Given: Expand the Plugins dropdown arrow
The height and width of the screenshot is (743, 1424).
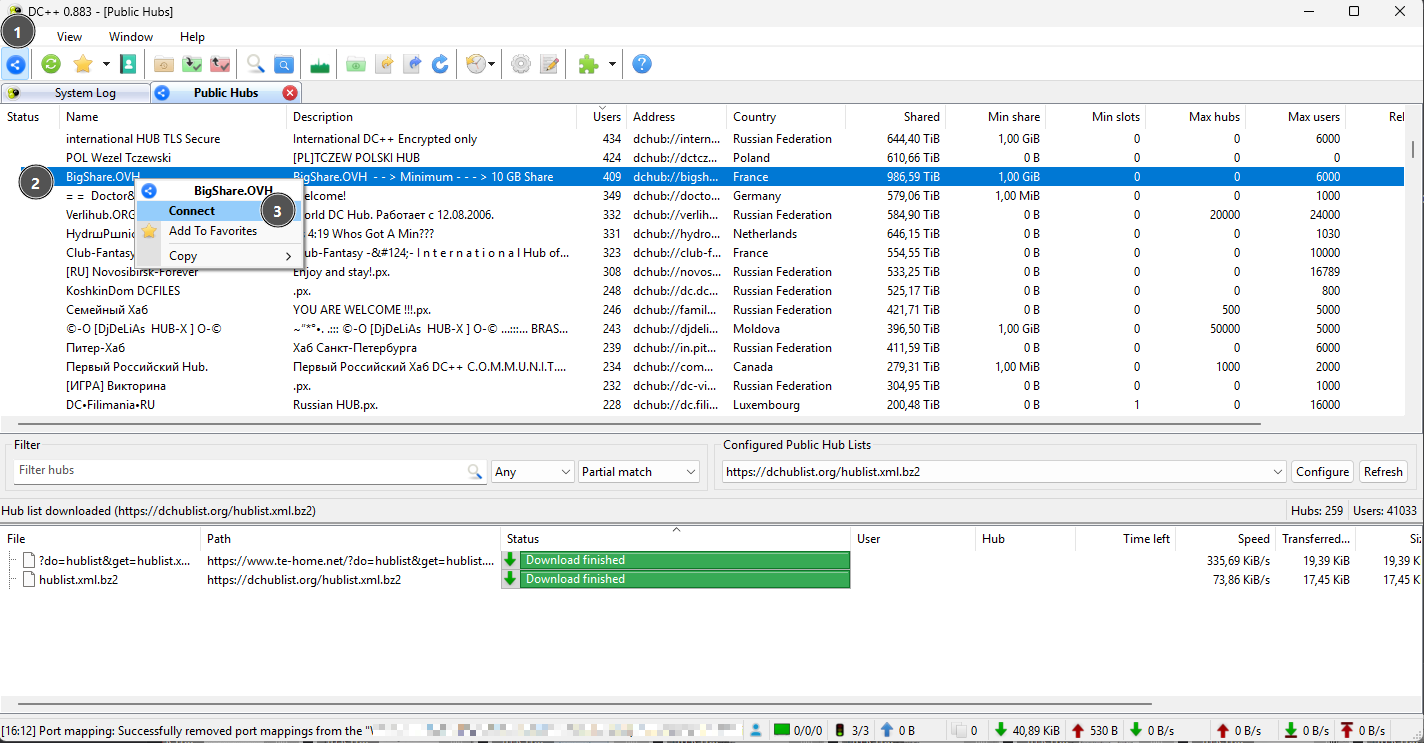Looking at the screenshot, I should [612, 65].
